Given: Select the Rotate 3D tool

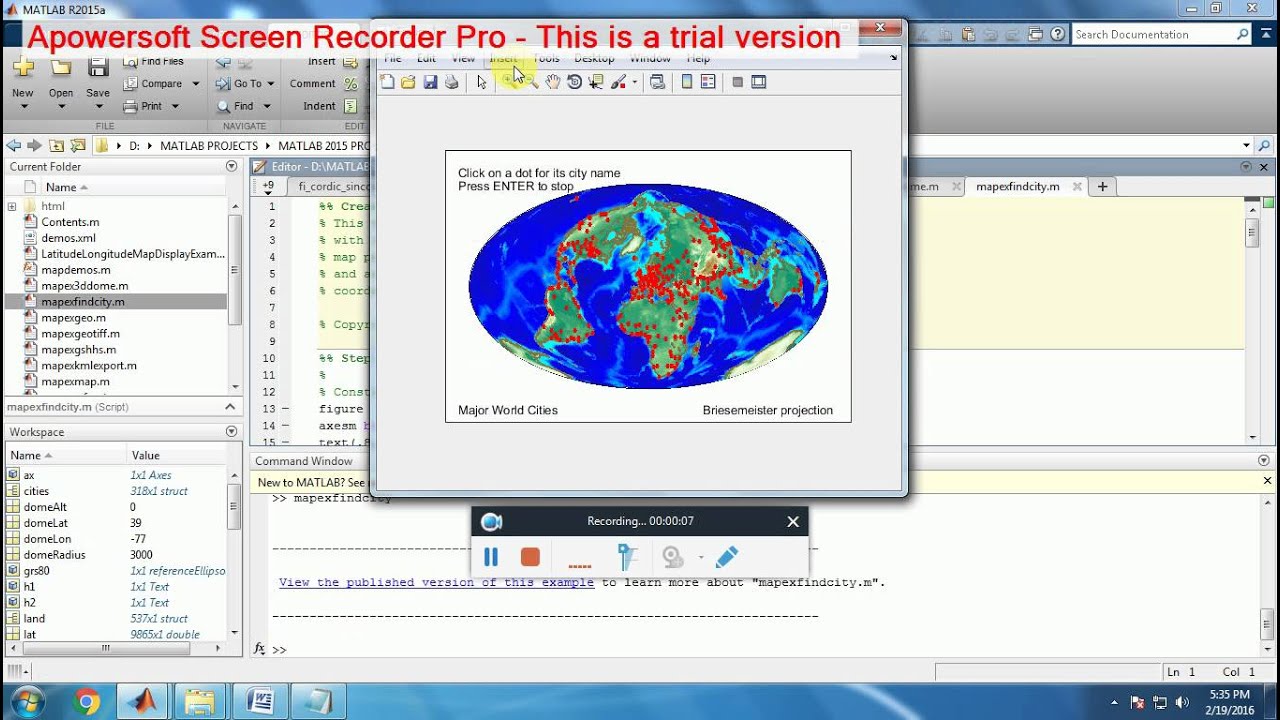Looking at the screenshot, I should [575, 82].
